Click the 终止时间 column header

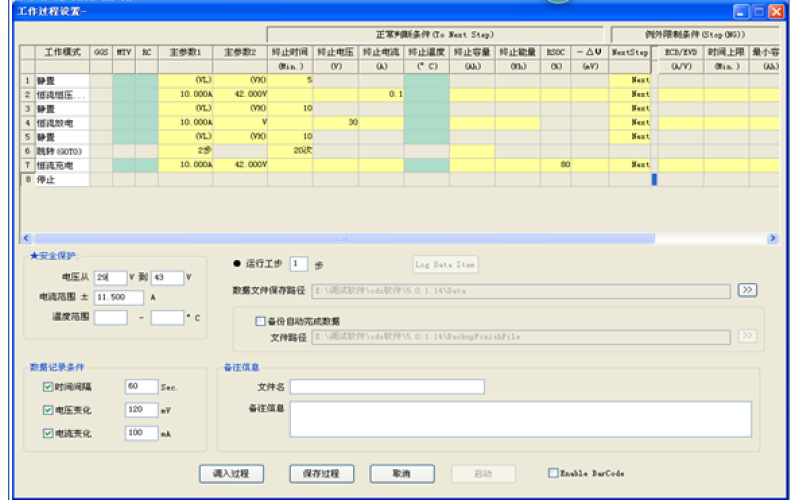coord(290,52)
